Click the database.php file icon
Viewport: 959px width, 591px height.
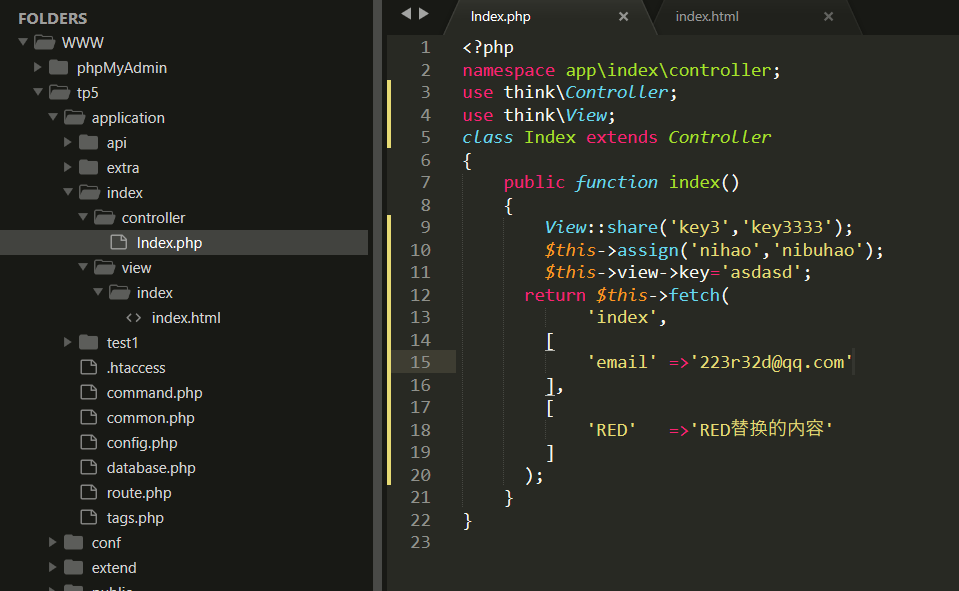[89, 467]
